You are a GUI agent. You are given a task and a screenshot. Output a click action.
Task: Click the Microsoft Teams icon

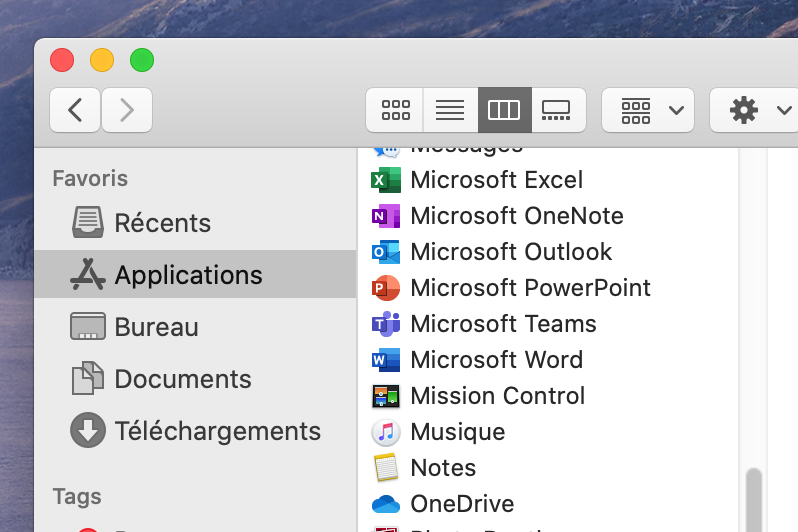coord(385,324)
